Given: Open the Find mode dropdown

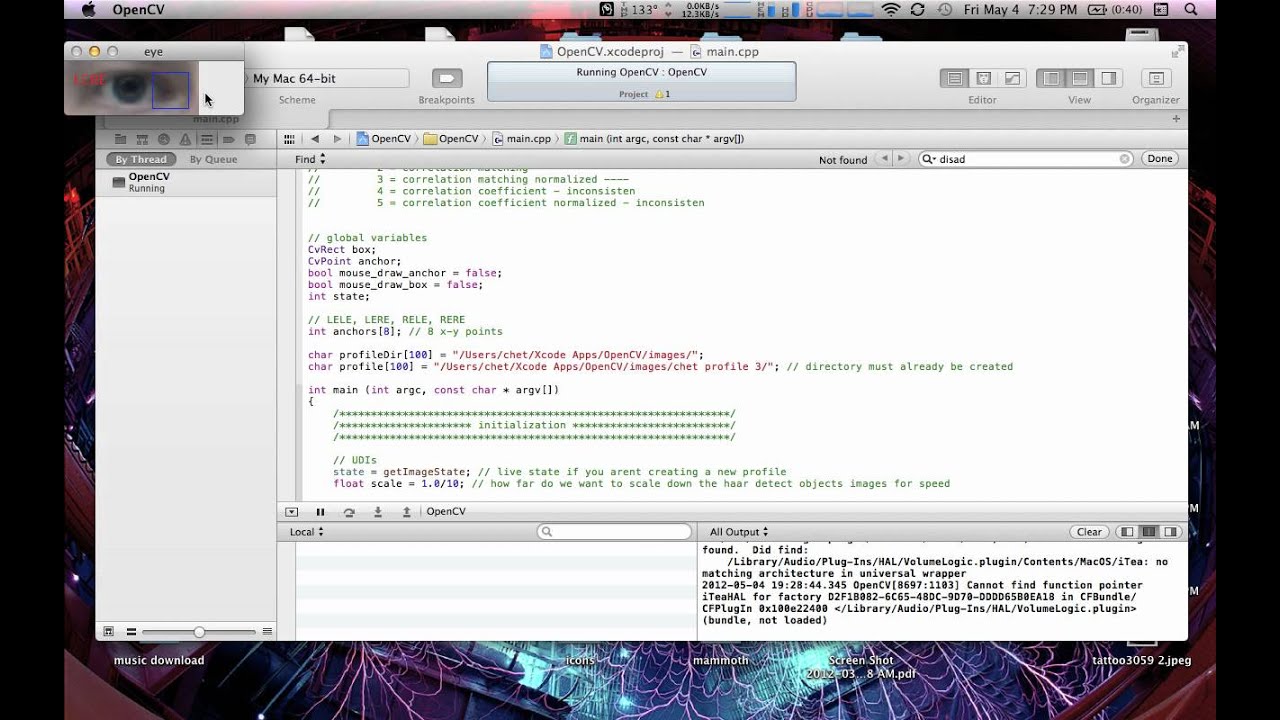Looking at the screenshot, I should click(x=310, y=159).
